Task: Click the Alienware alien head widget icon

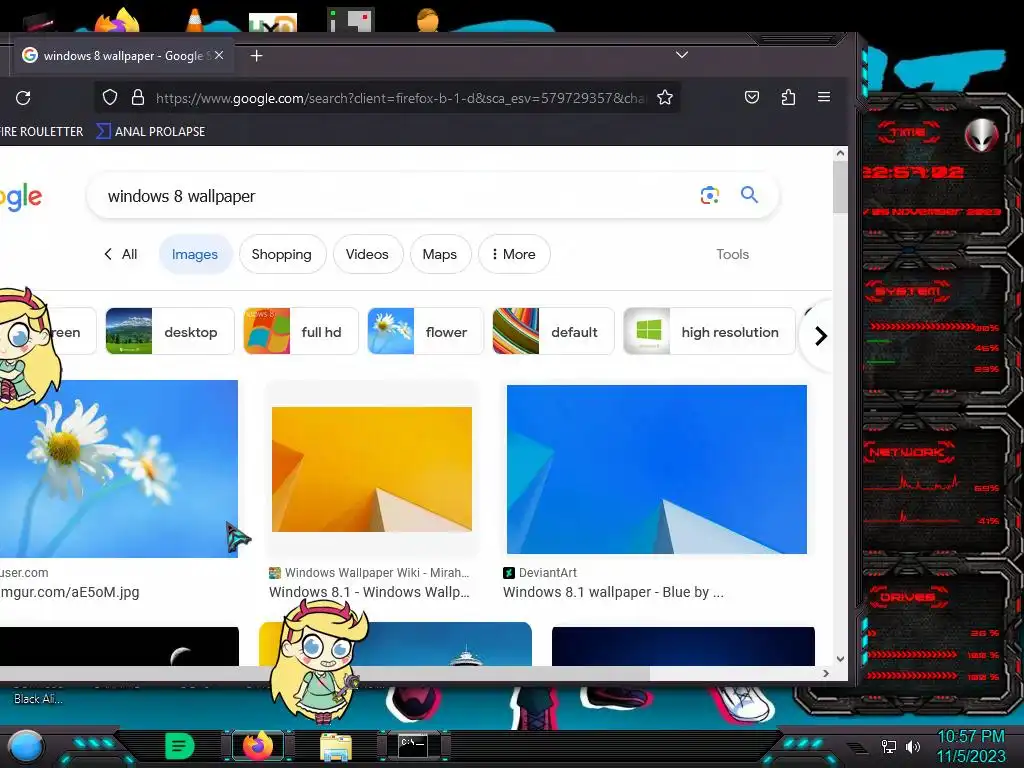Action: point(982,136)
